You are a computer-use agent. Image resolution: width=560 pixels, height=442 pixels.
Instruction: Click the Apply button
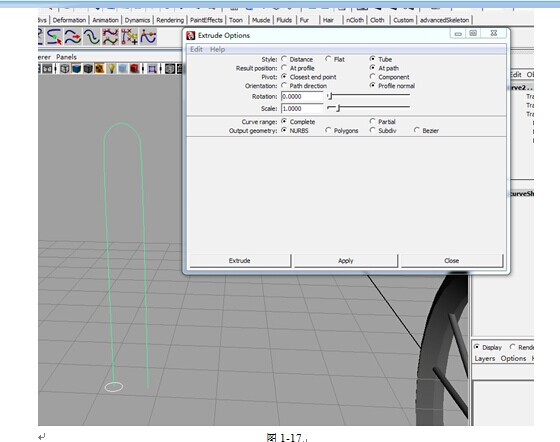click(x=345, y=261)
